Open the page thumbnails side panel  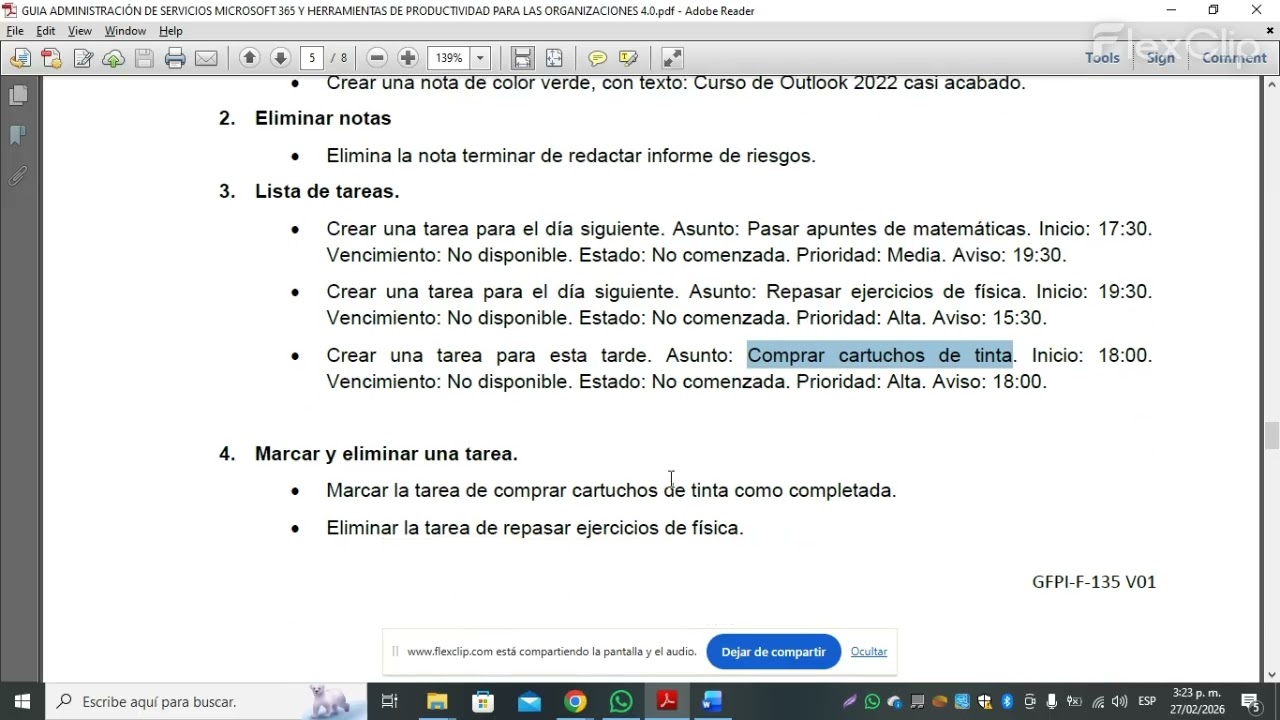17,95
